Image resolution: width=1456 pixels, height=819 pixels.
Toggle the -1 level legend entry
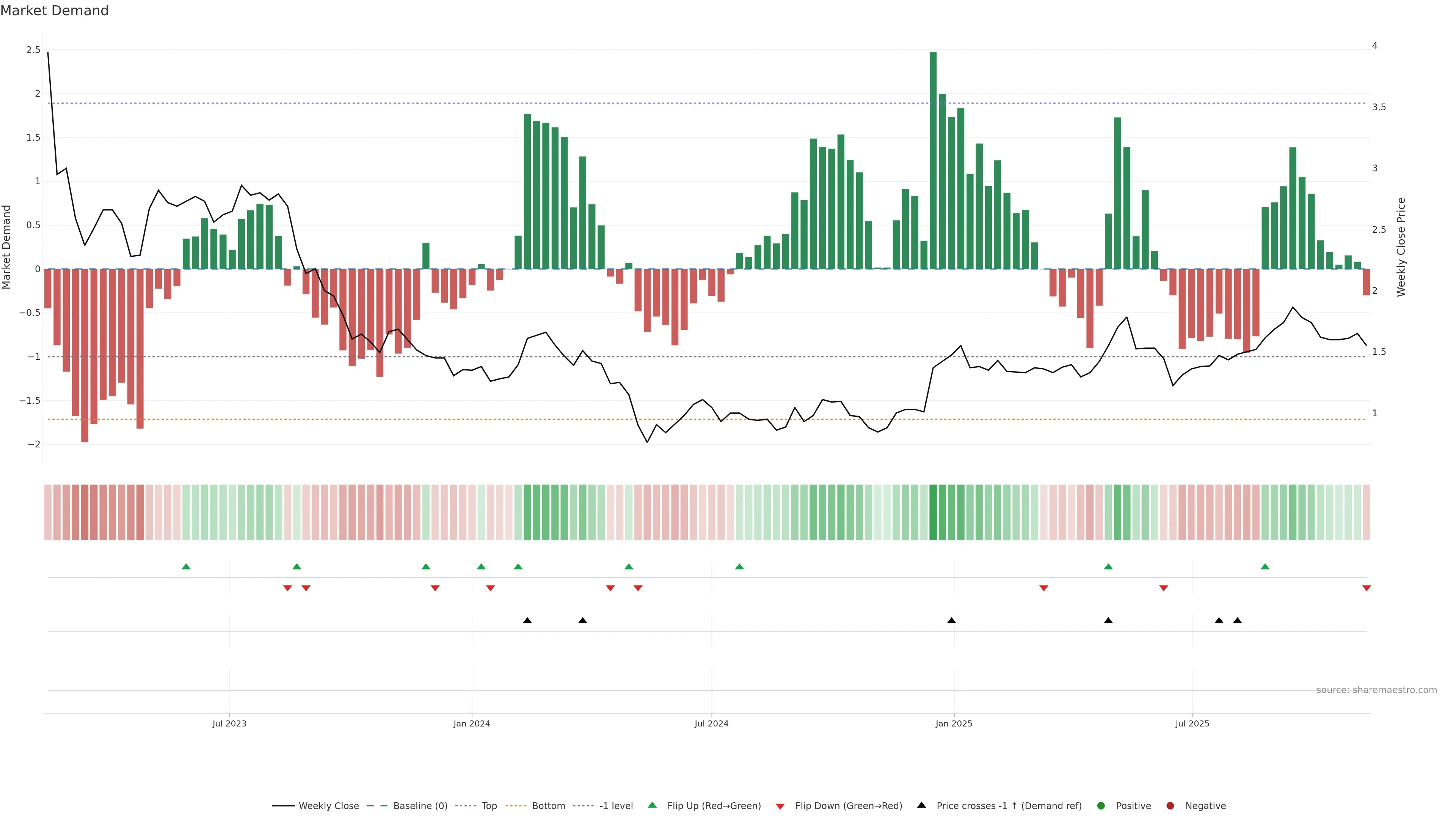tap(615, 805)
